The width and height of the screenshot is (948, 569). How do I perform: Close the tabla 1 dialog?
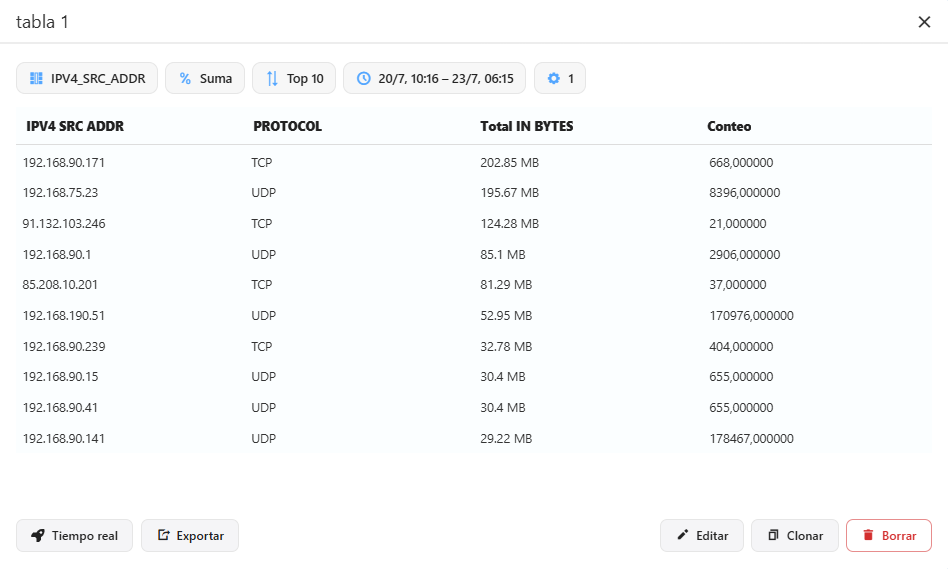click(924, 22)
